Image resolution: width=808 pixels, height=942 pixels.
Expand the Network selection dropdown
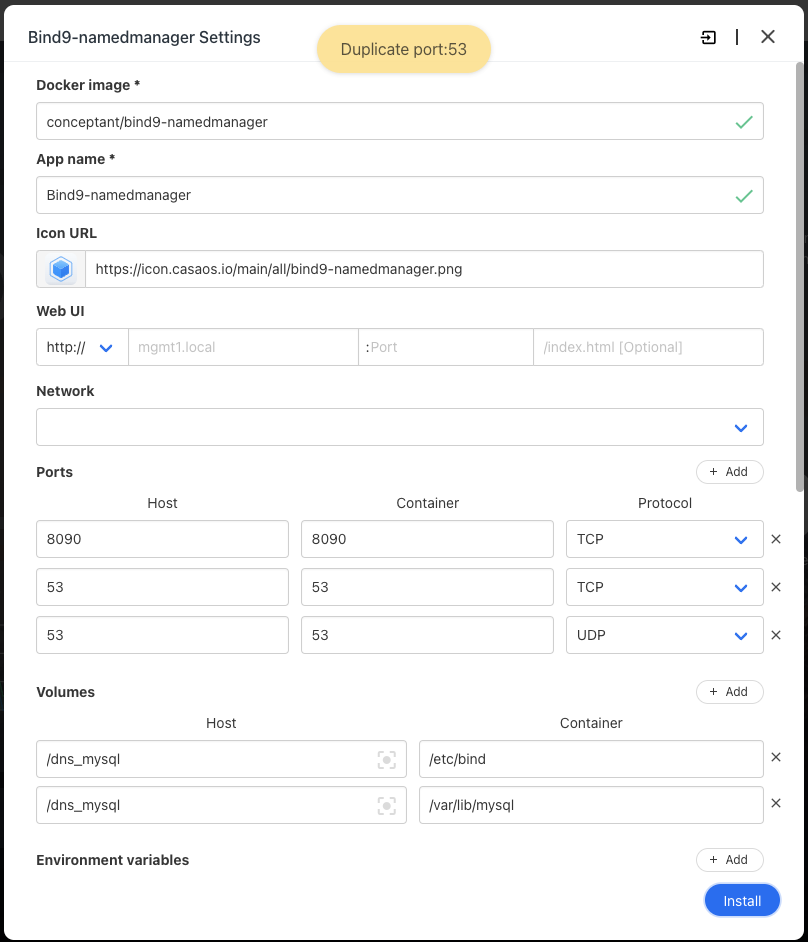pyautogui.click(x=741, y=427)
